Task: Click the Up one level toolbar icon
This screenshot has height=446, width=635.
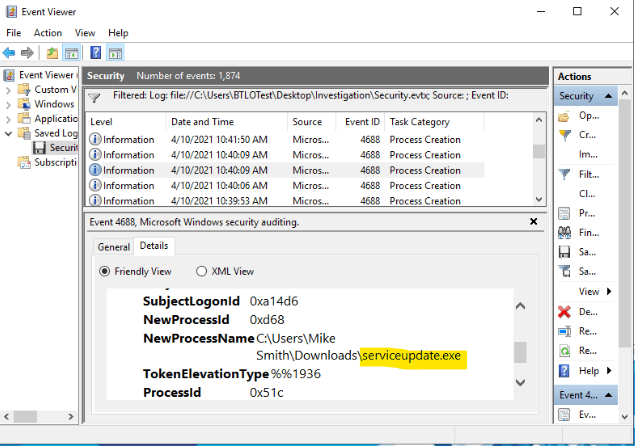Action: pos(52,53)
